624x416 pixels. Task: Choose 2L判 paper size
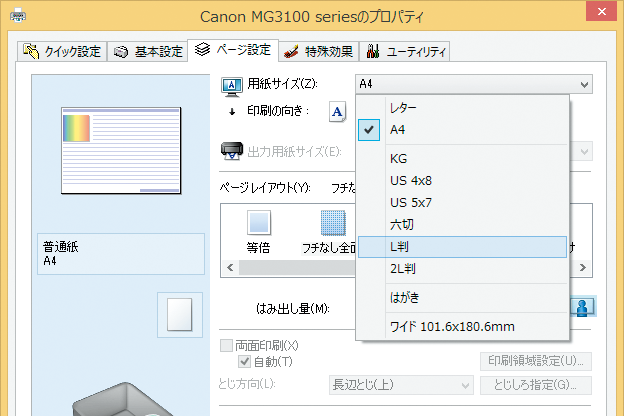click(462, 269)
